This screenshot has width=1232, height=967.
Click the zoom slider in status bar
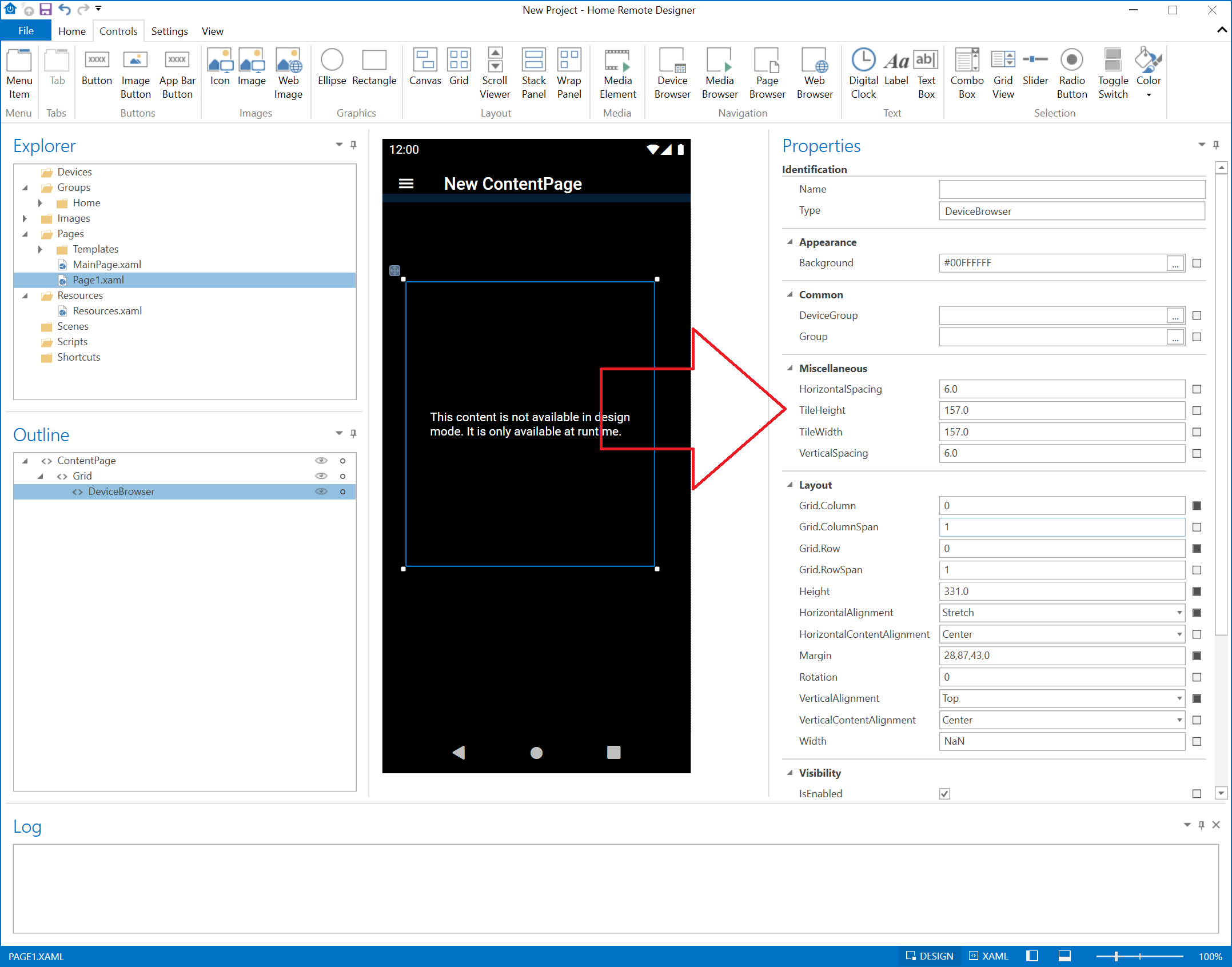click(1139, 956)
